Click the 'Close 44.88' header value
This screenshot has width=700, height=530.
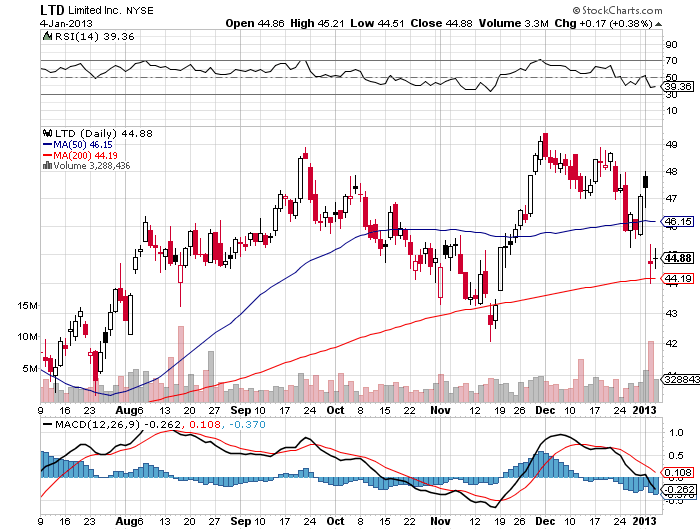[x=442, y=23]
